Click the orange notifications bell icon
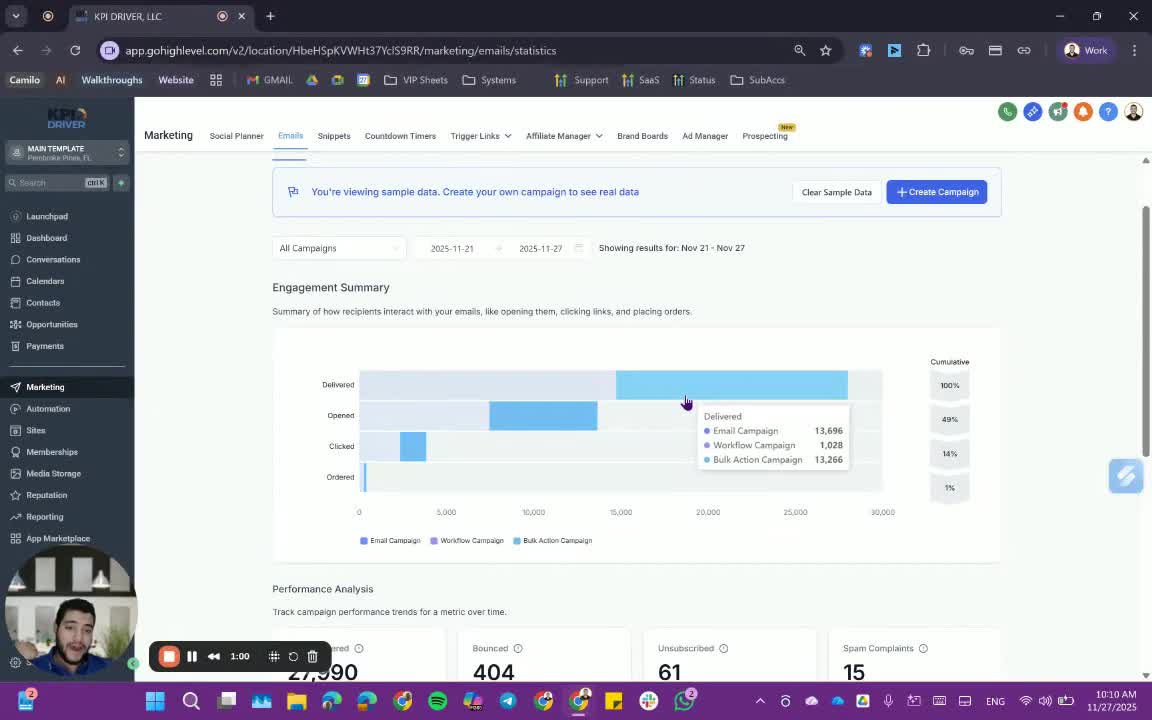 (x=1083, y=112)
